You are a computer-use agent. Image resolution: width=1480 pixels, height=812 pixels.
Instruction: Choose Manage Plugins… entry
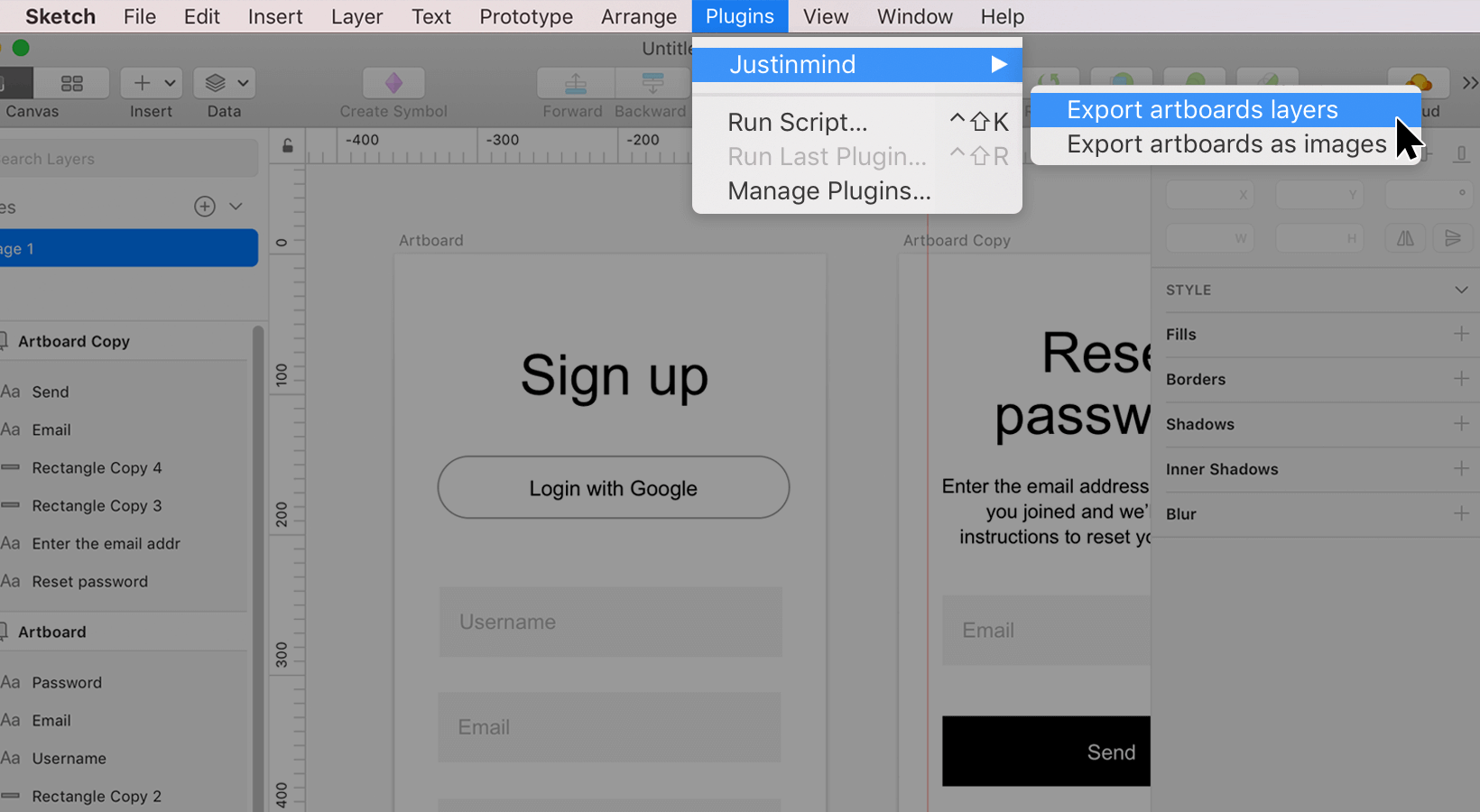coord(856,190)
